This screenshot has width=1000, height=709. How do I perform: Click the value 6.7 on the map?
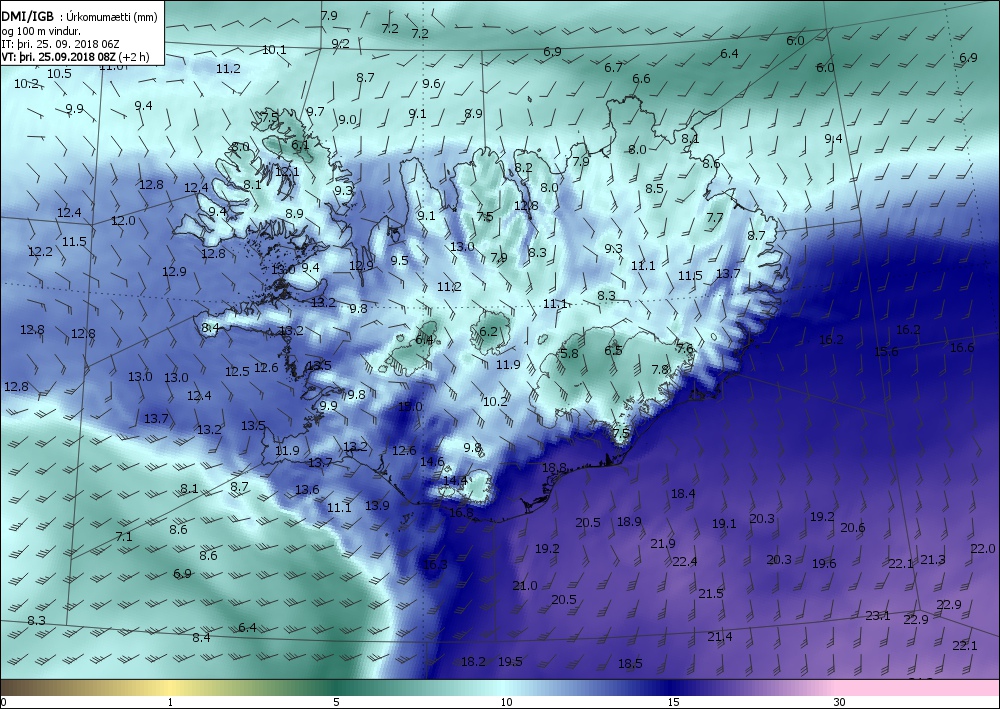click(613, 67)
